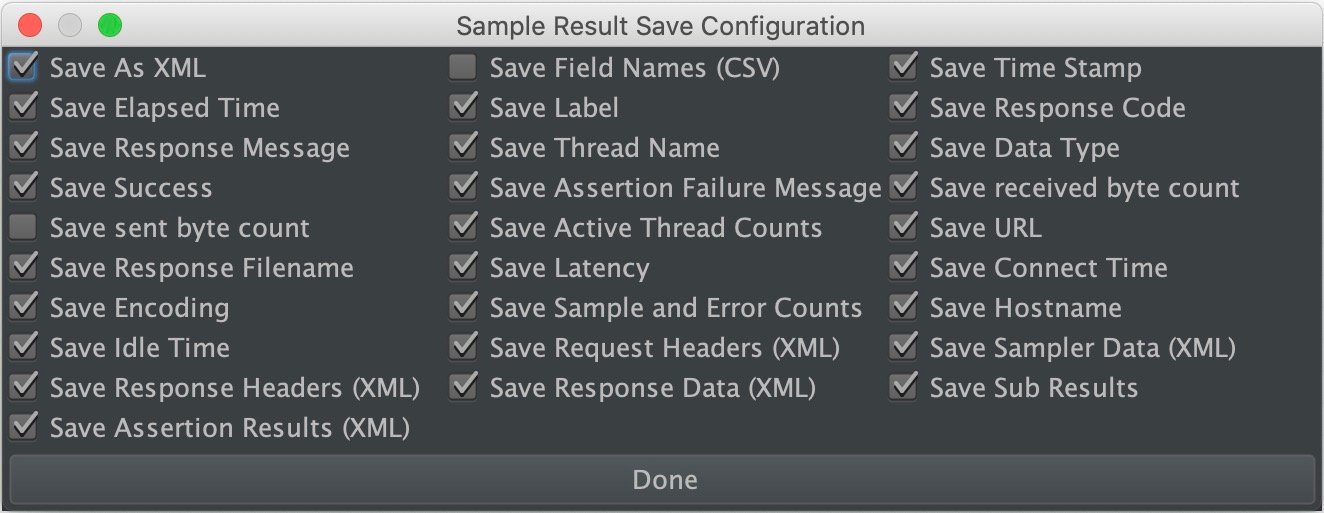Close the Sample Result Save Configuration window
Image resolution: width=1324 pixels, height=513 pixels.
point(30,25)
